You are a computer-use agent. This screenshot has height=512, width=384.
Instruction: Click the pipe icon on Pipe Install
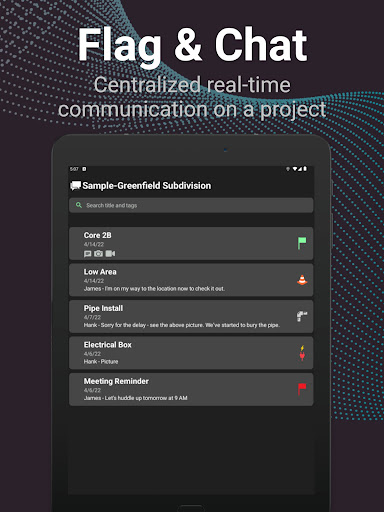pos(302,316)
